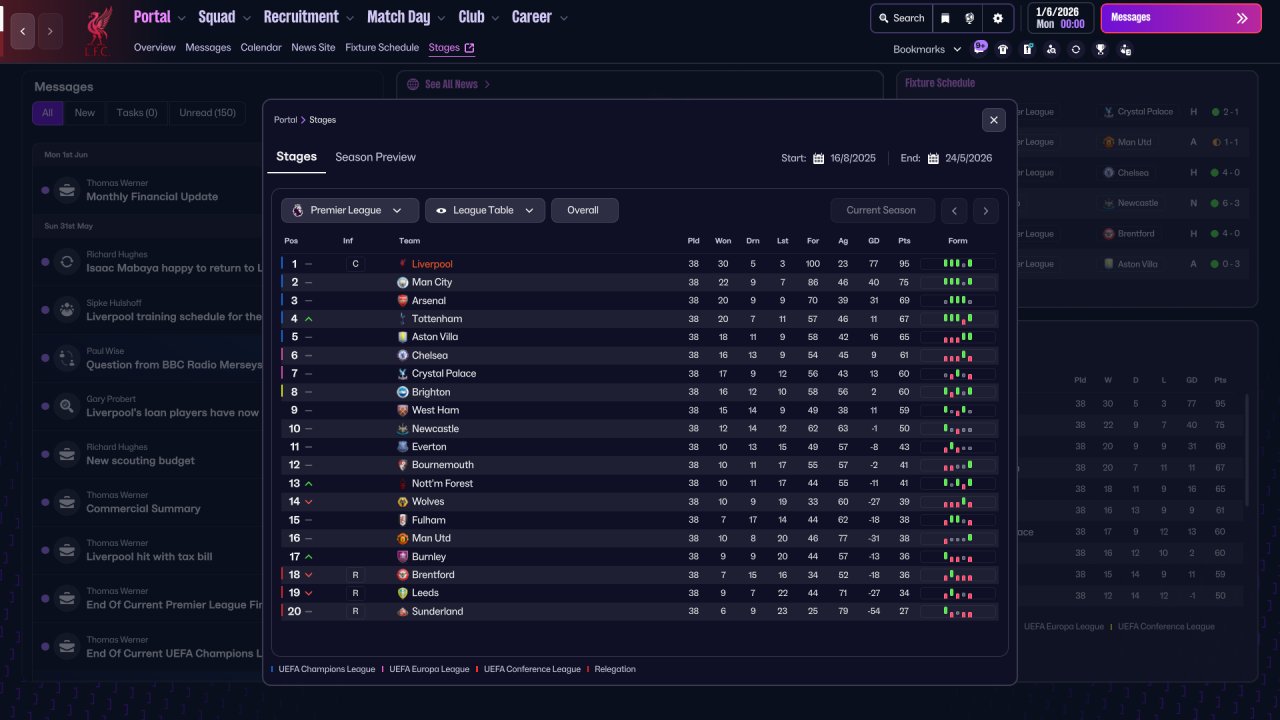The image size is (1280, 720).
Task: Click the Tottenham team name
Action: click(x=437, y=319)
